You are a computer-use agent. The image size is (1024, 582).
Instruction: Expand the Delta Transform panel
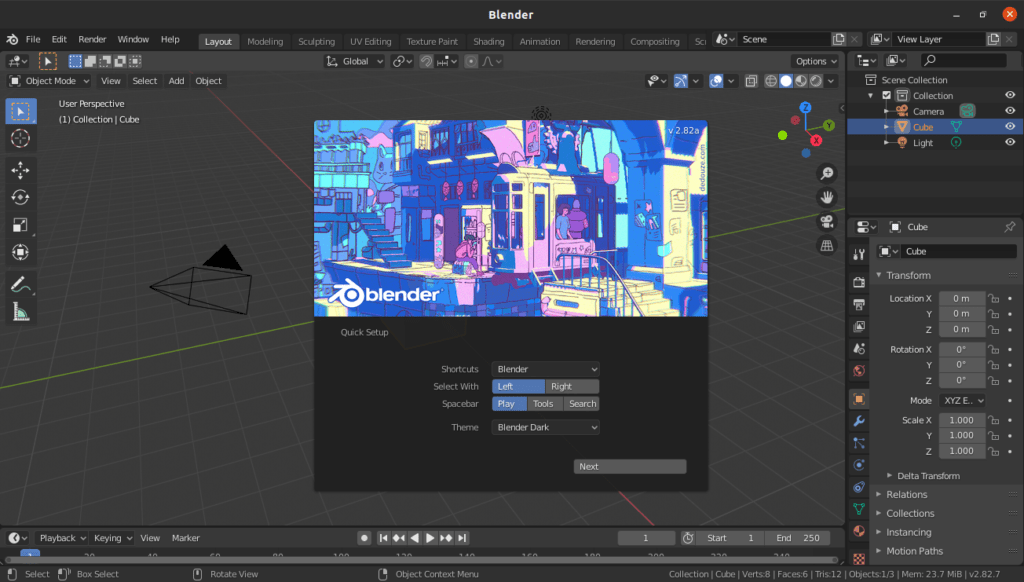coord(927,476)
